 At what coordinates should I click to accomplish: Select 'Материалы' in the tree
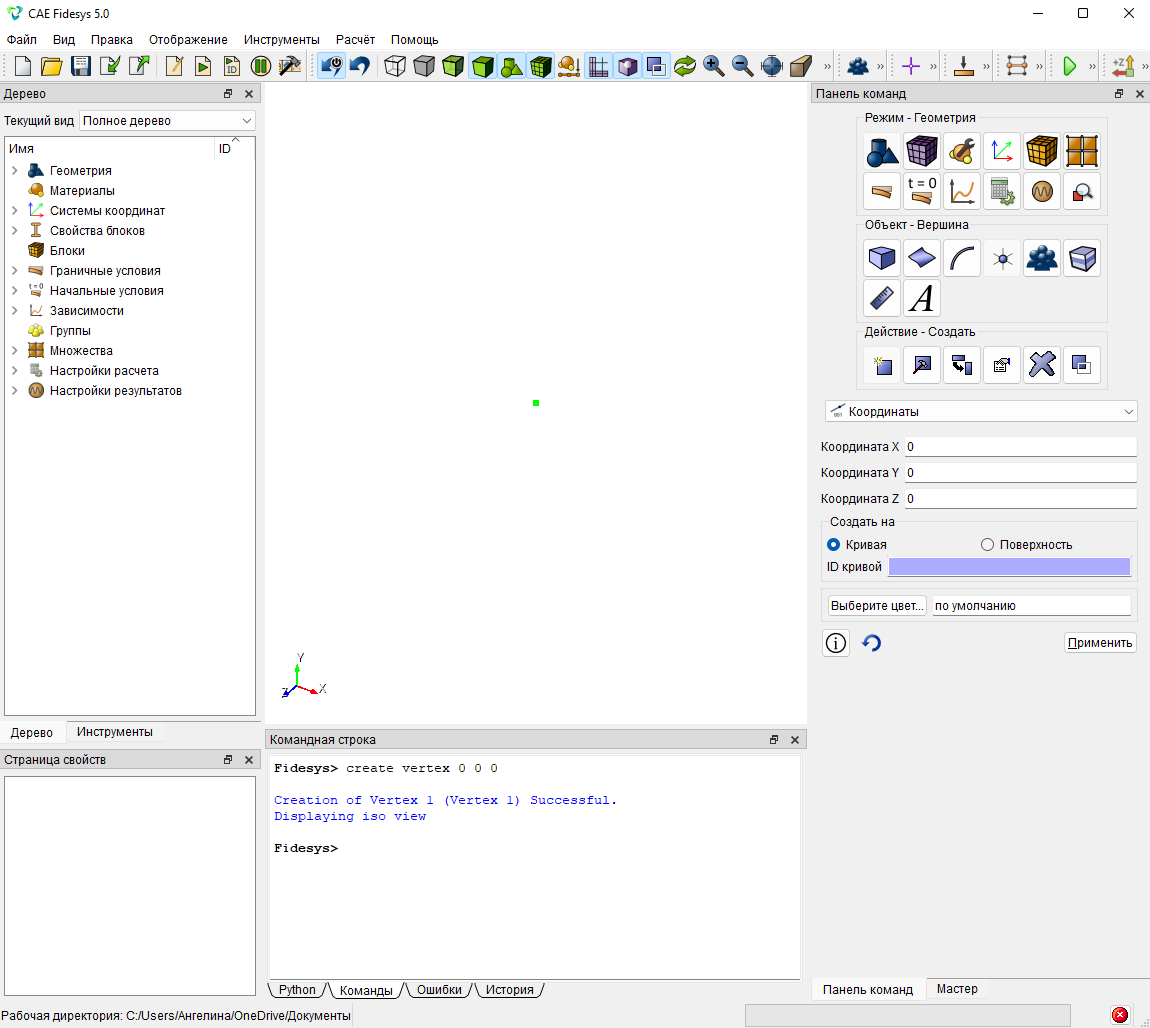[x=82, y=191]
